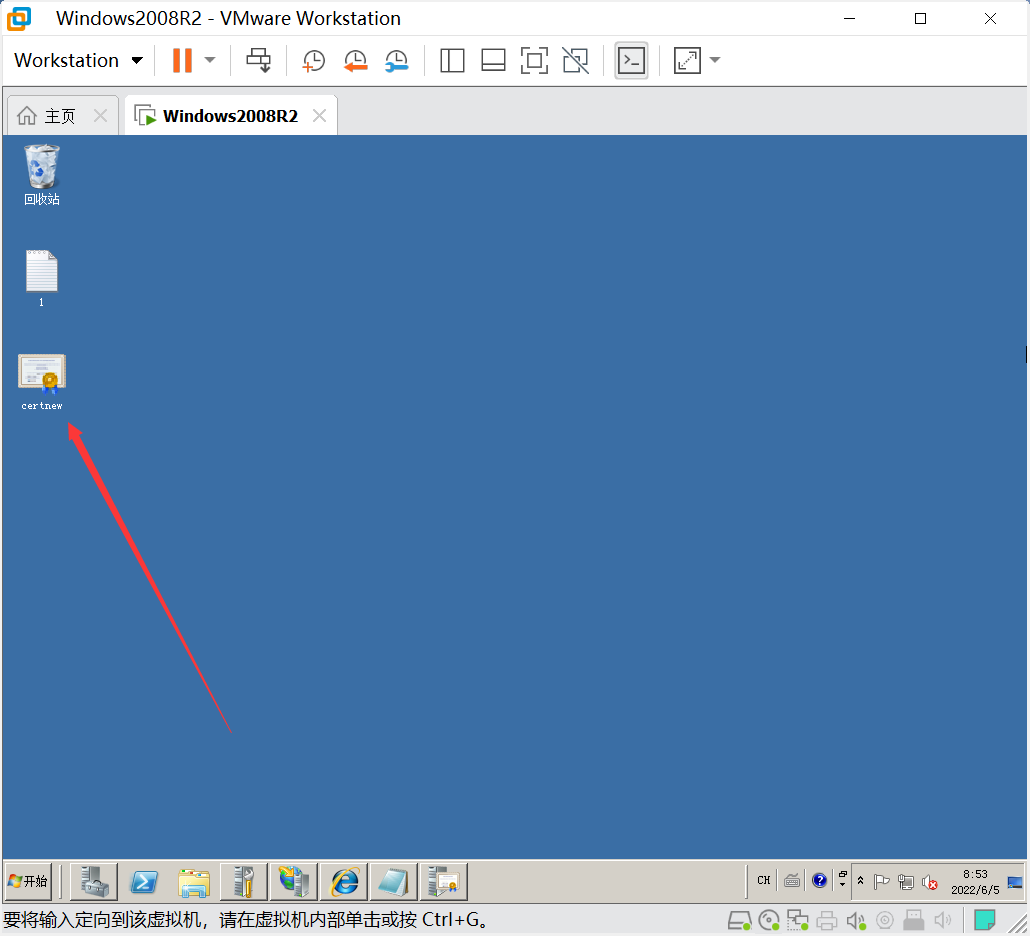Select the certnew certificate file
The width and height of the screenshot is (1030, 936).
tap(41, 382)
